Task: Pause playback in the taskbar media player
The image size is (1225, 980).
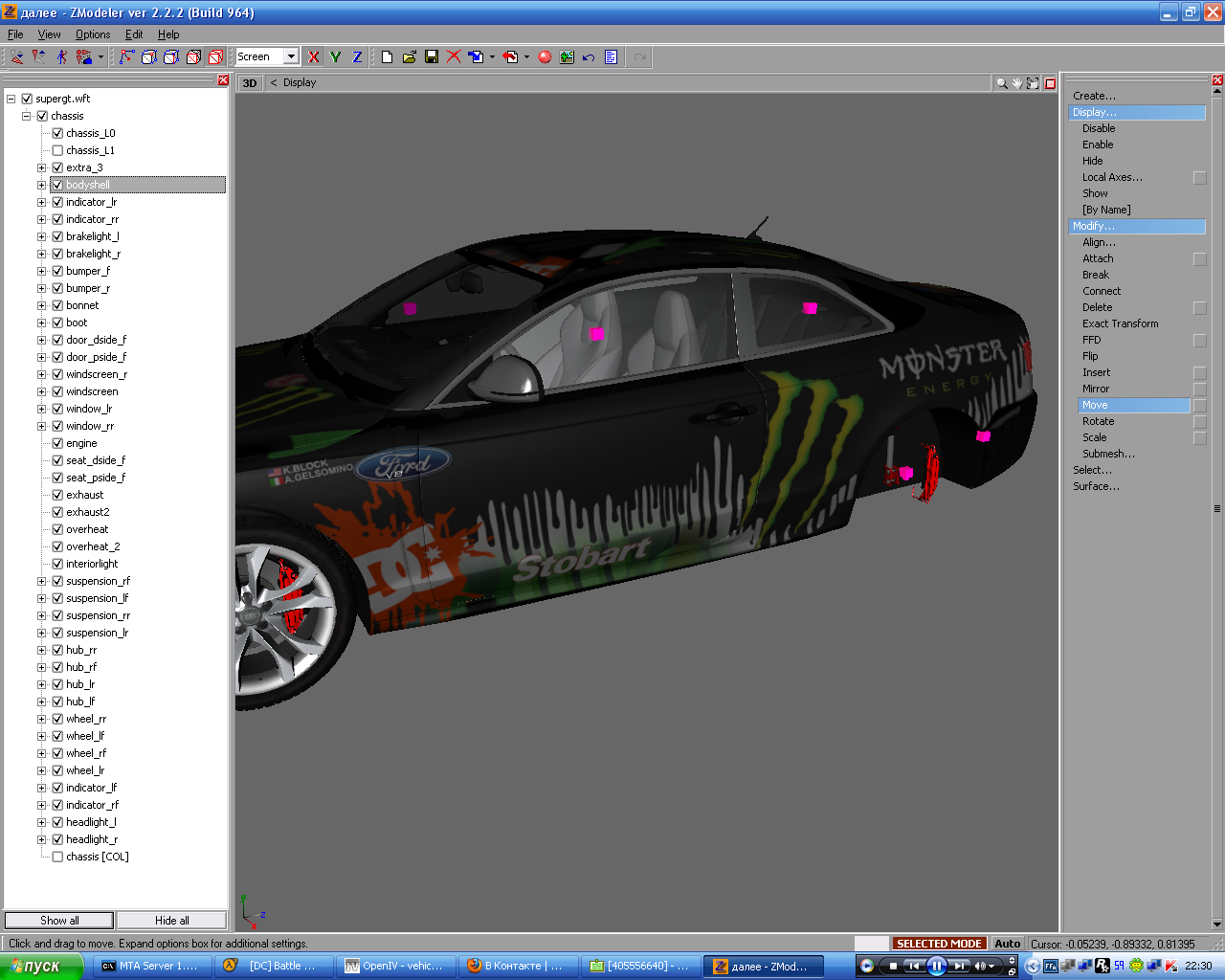Action: (x=937, y=966)
